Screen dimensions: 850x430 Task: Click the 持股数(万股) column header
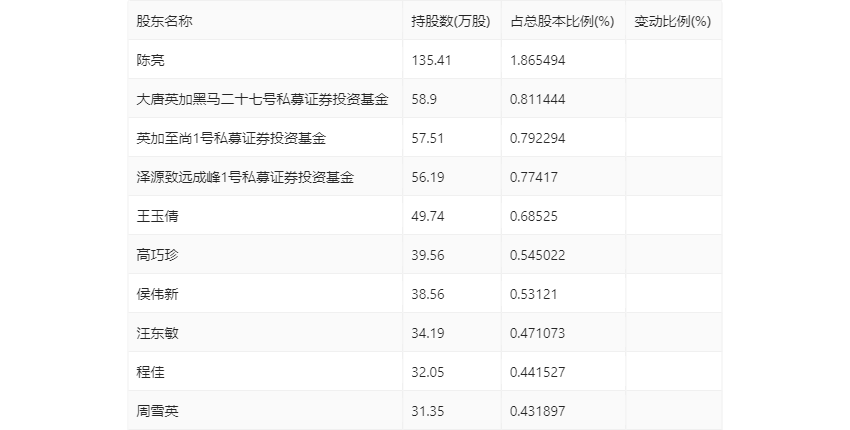pyautogui.click(x=450, y=21)
